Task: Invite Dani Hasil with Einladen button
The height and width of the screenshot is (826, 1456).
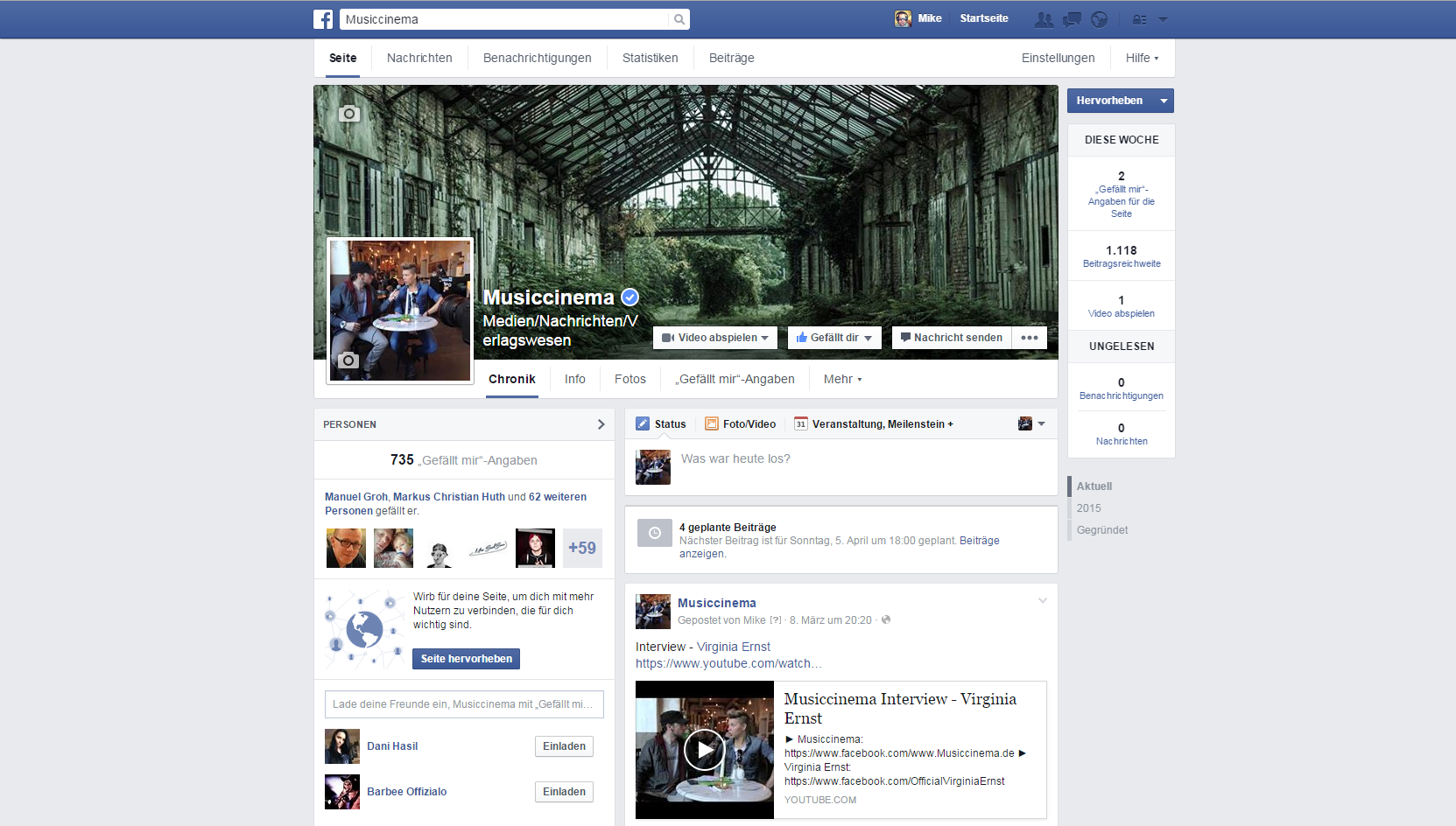Action: point(564,746)
